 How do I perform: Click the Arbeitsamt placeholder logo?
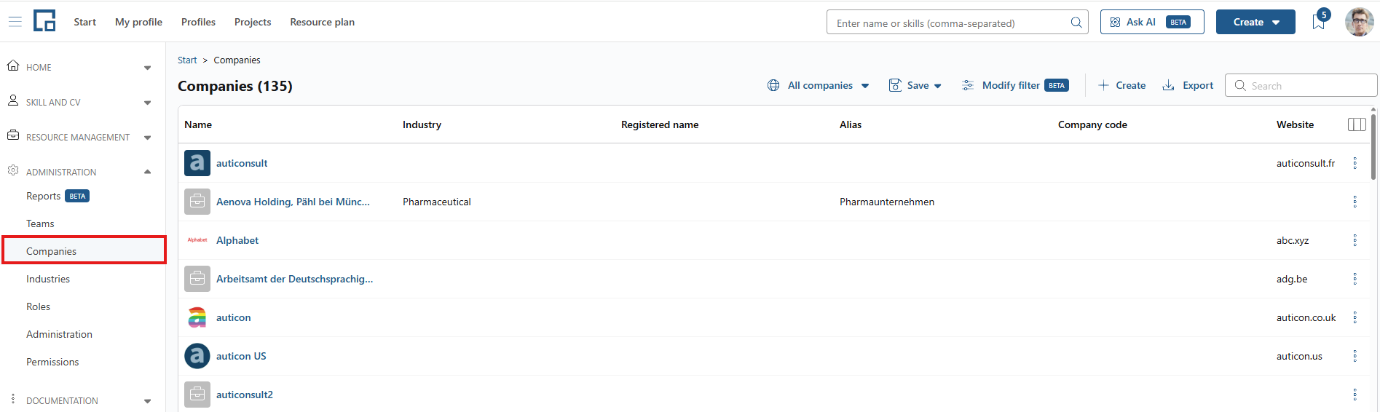coord(197,279)
